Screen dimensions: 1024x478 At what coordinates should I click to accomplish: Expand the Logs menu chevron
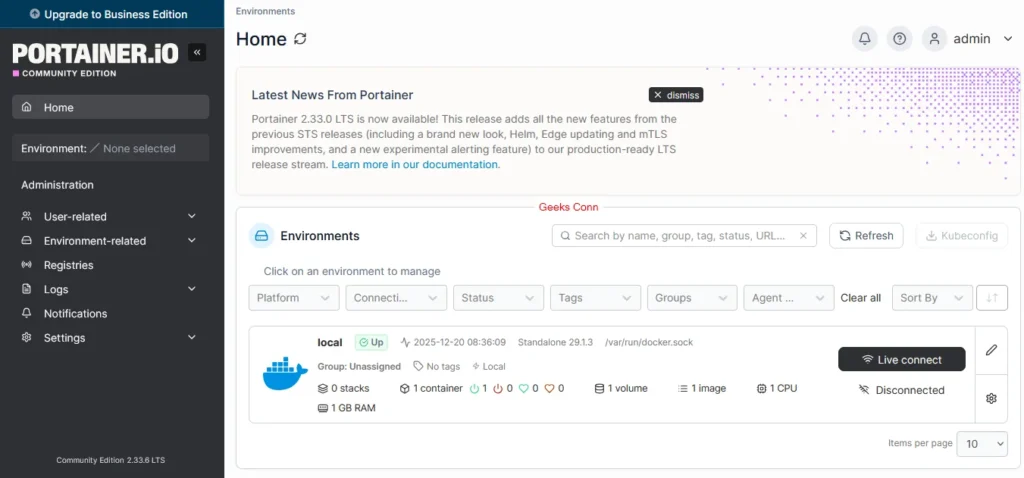point(191,289)
